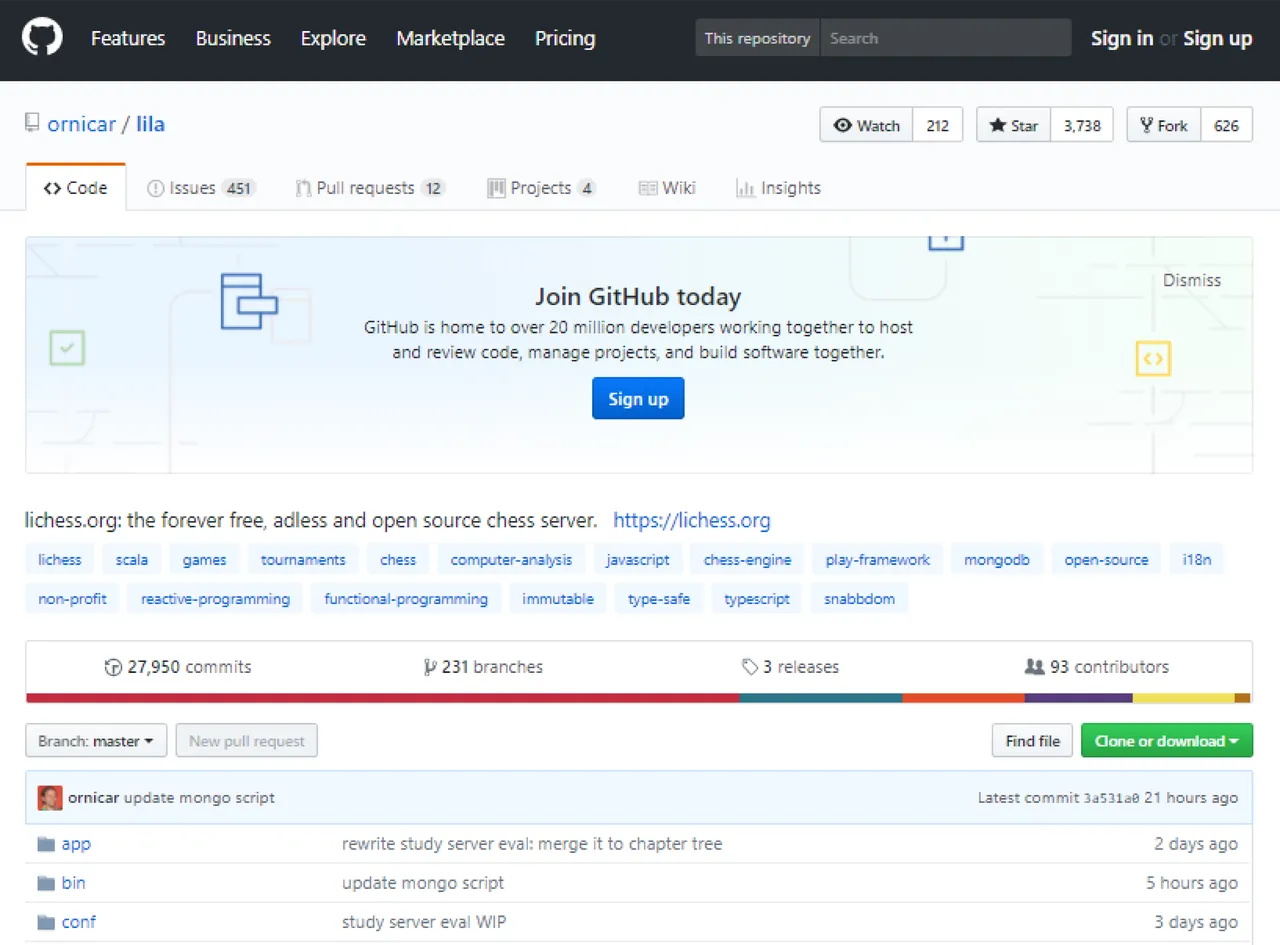
Task: Click the bin folder icon
Action: tap(46, 883)
